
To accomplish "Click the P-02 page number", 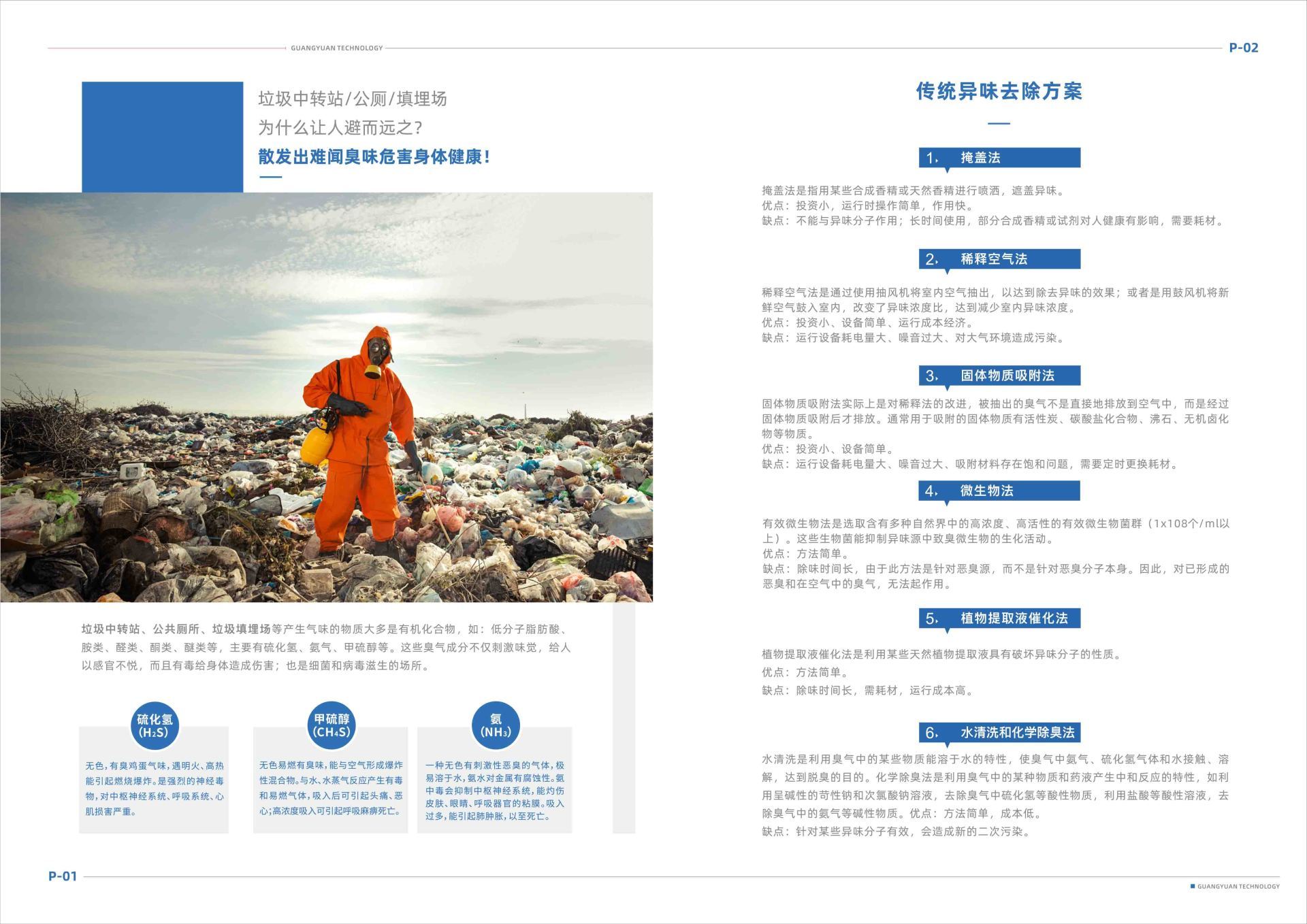I will tap(1244, 48).
